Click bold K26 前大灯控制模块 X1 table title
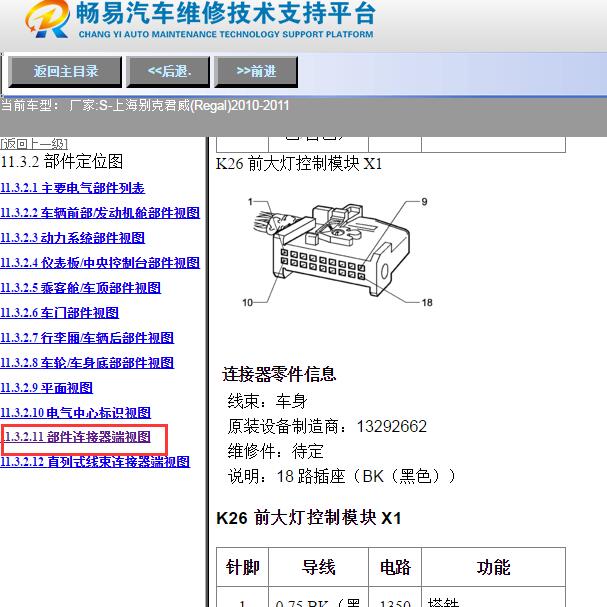 click(309, 518)
